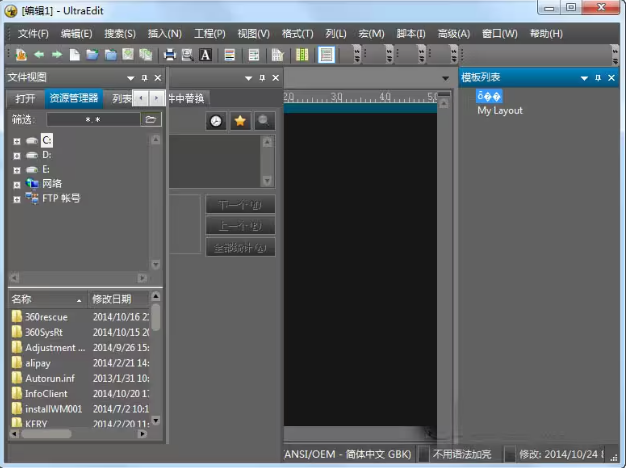Image resolution: width=626 pixels, height=468 pixels.
Task: Open the 文件视图 panel dropdown arrow
Action: (130, 77)
